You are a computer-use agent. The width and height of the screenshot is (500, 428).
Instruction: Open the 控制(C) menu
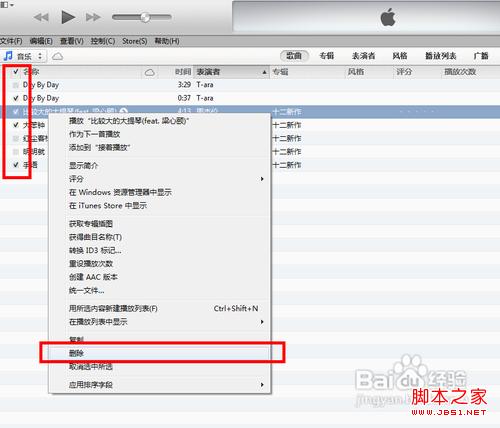pyautogui.click(x=103, y=41)
